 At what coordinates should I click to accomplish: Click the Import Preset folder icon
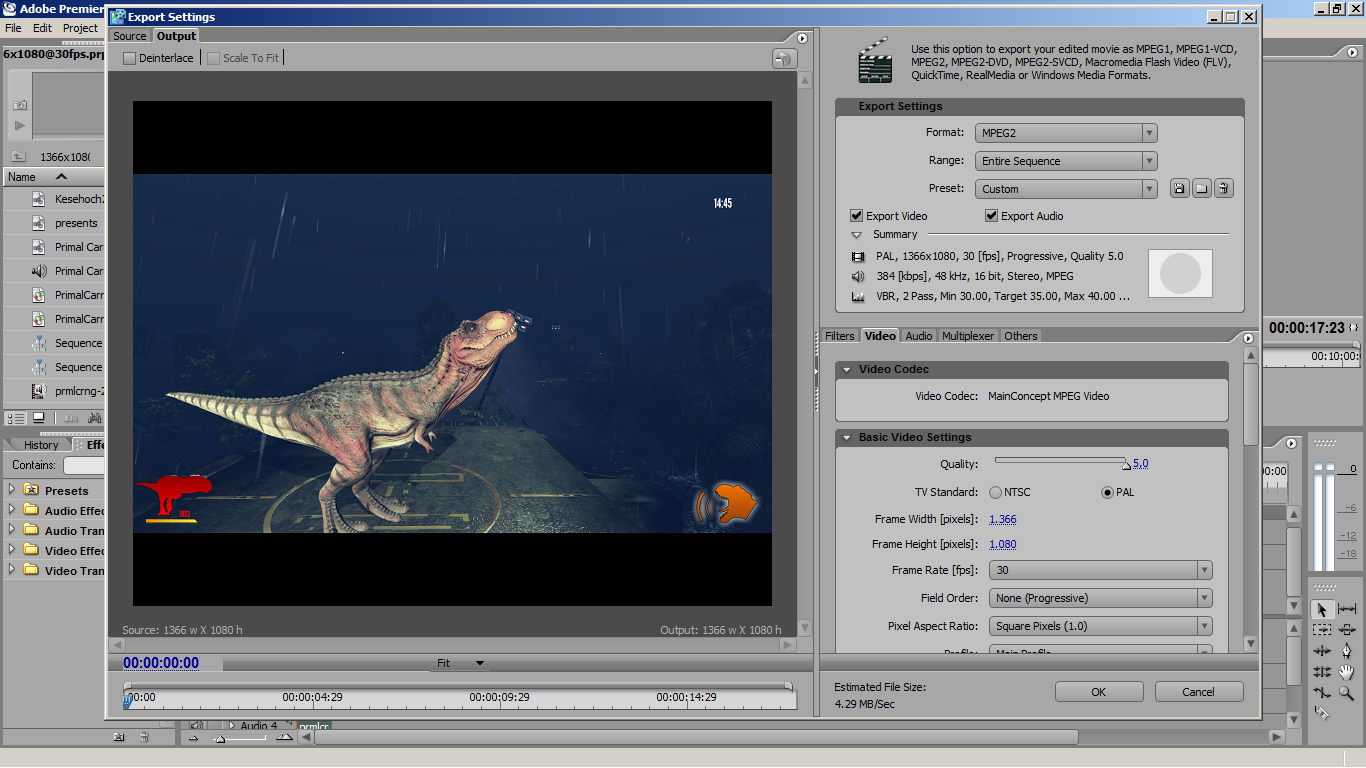tap(1202, 188)
